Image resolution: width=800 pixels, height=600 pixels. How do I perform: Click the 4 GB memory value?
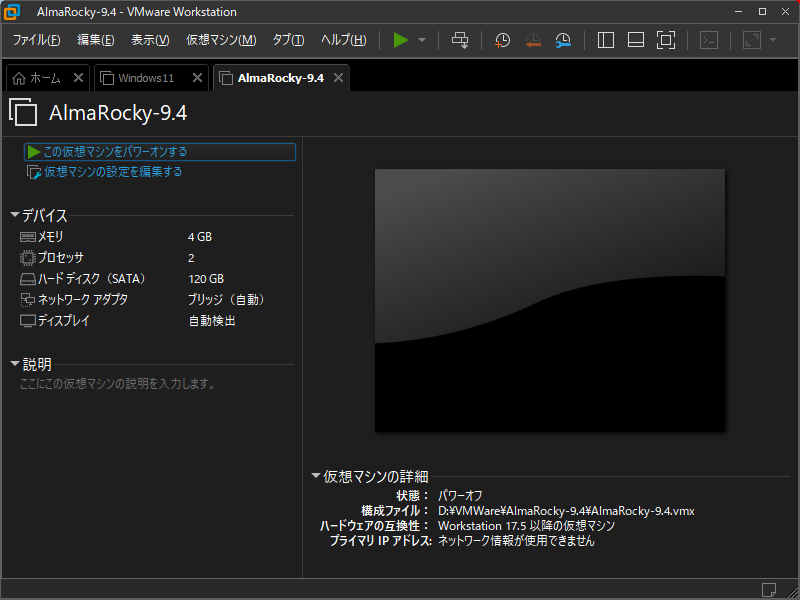pyautogui.click(x=199, y=237)
